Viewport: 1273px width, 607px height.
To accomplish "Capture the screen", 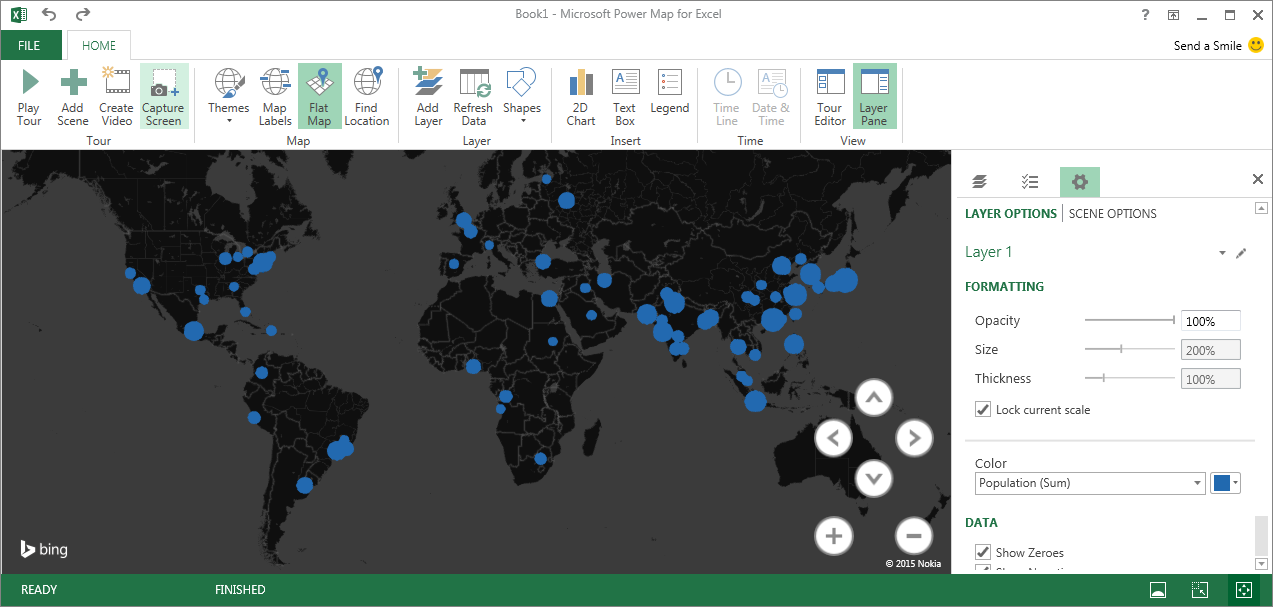I will click(x=163, y=97).
